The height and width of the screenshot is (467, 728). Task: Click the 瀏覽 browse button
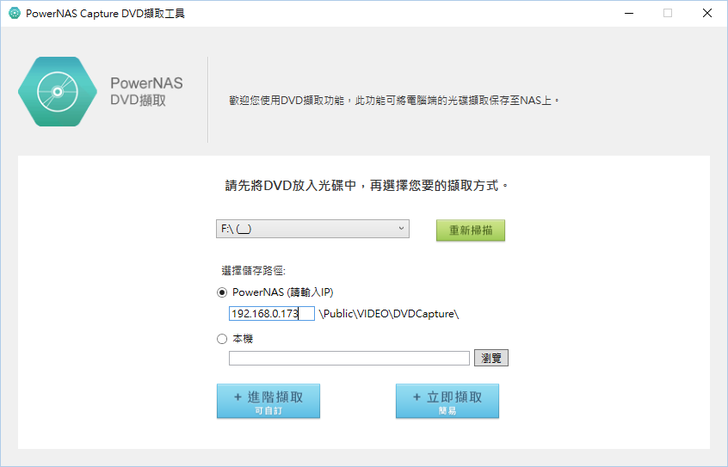491,358
